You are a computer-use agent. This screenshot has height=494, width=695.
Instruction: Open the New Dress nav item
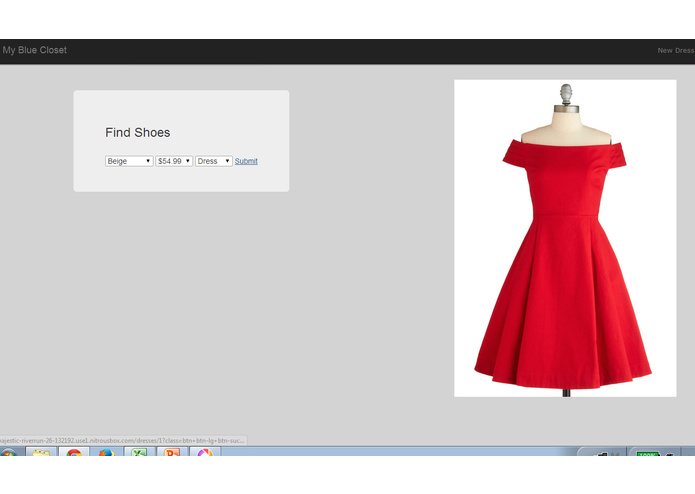(676, 51)
